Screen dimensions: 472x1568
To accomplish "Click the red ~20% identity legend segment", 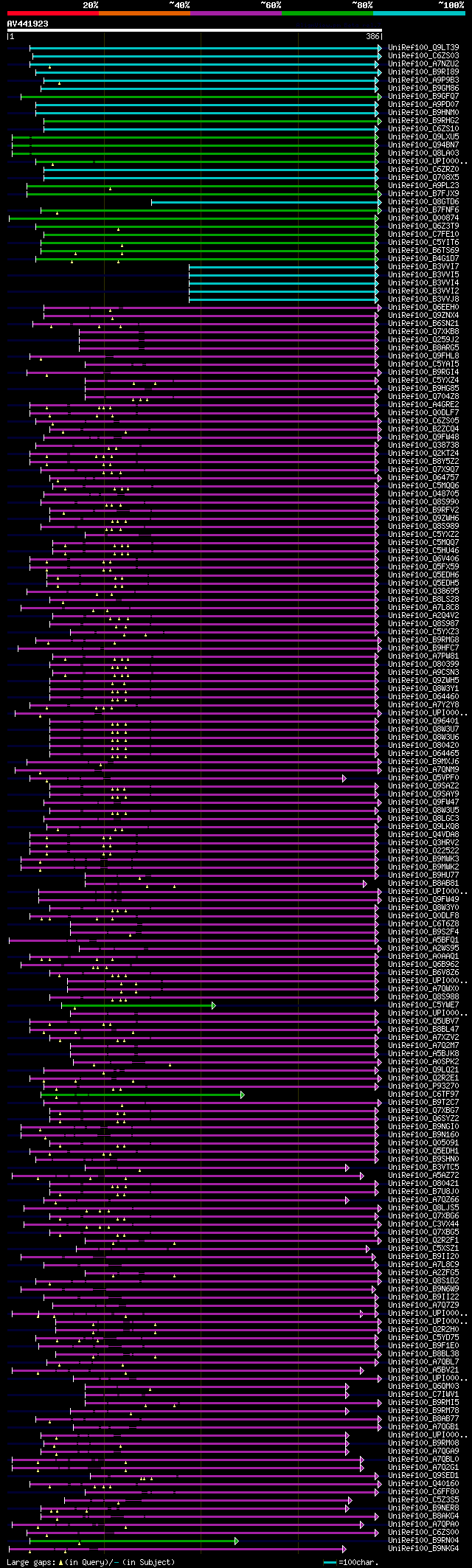I will pos(52,13).
